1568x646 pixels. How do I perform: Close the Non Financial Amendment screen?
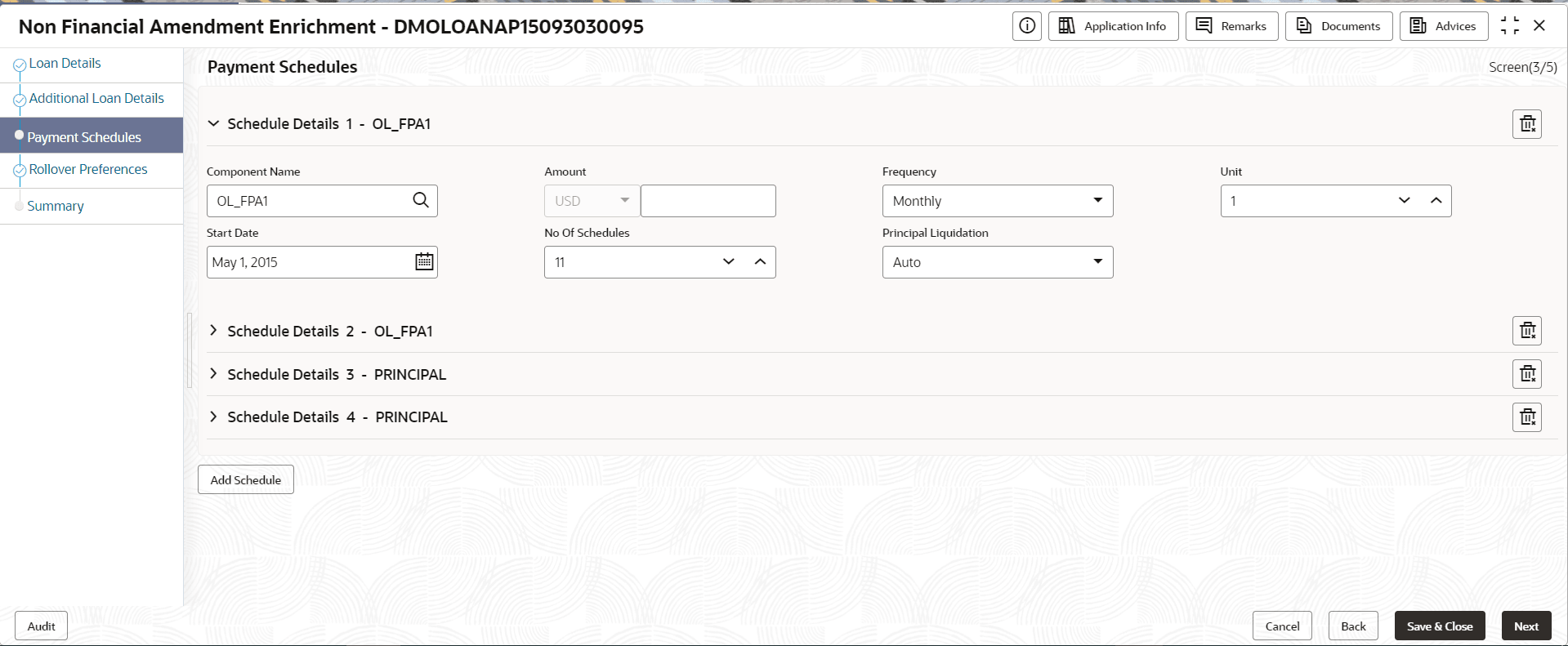pos(1539,26)
